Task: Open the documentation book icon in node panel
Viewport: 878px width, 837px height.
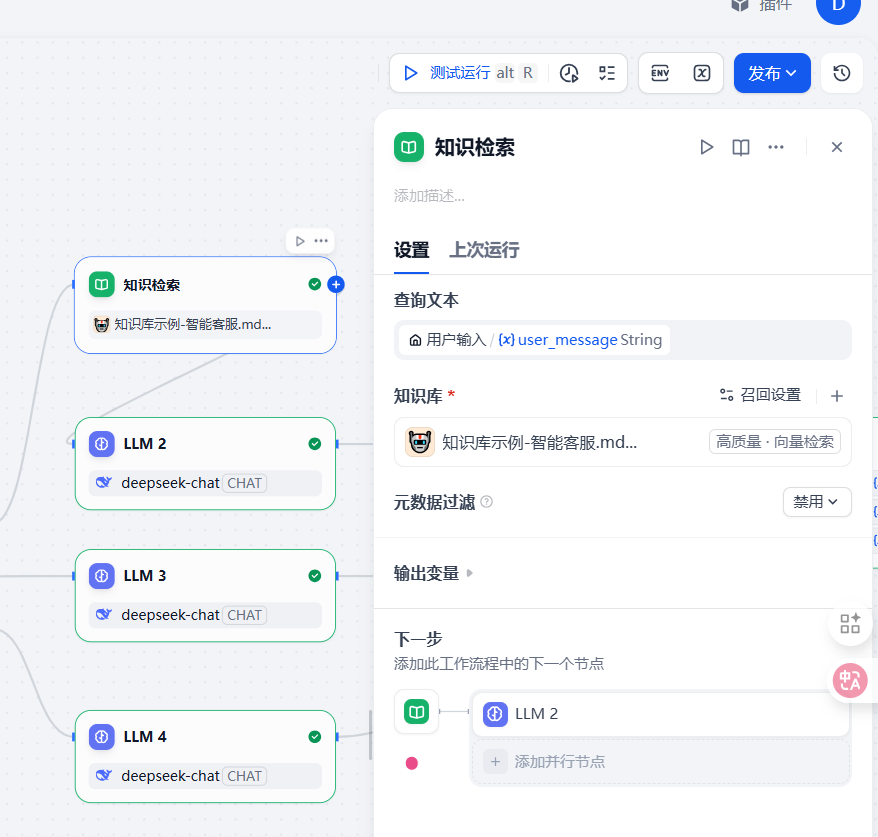Action: (741, 146)
